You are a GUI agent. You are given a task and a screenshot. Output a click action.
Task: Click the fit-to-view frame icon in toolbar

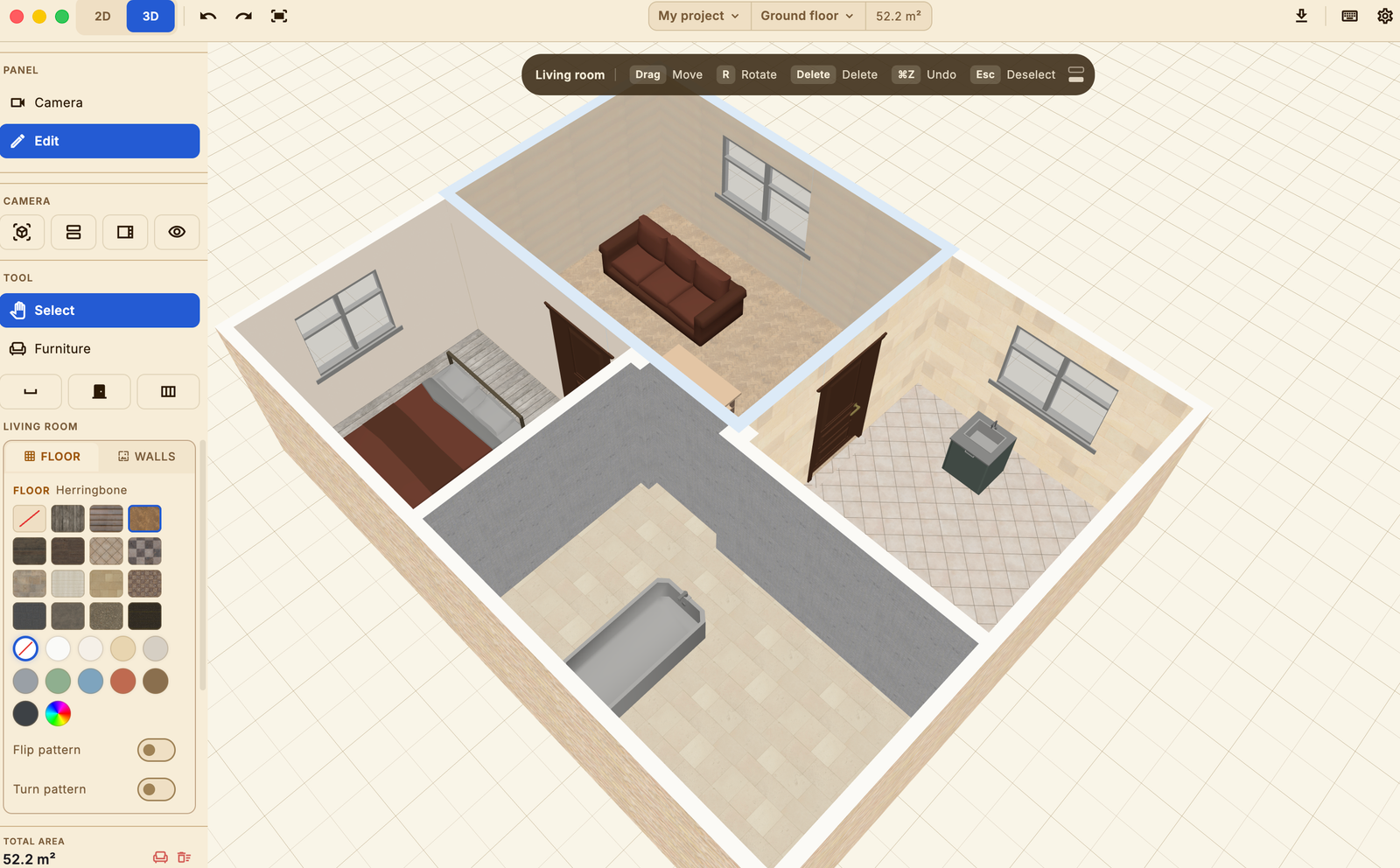(279, 16)
